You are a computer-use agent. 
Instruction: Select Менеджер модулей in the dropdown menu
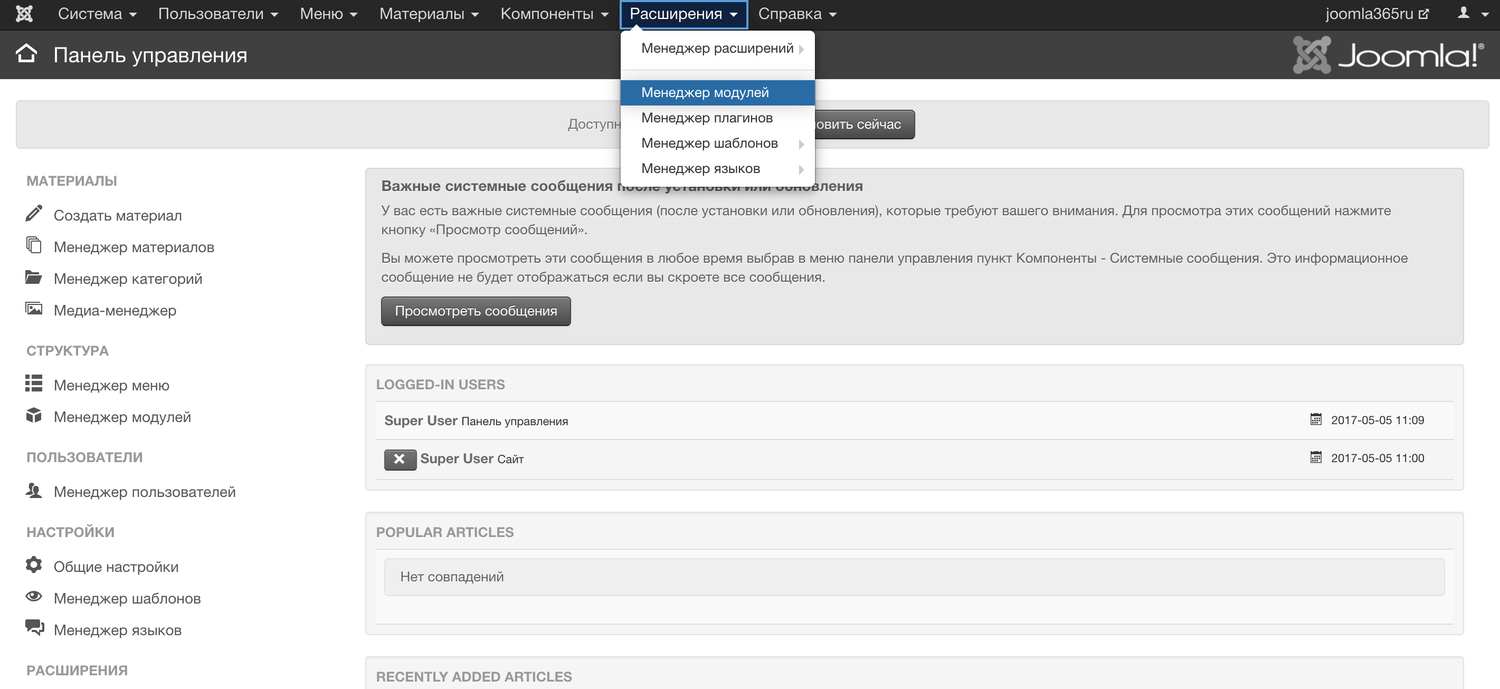pos(705,92)
